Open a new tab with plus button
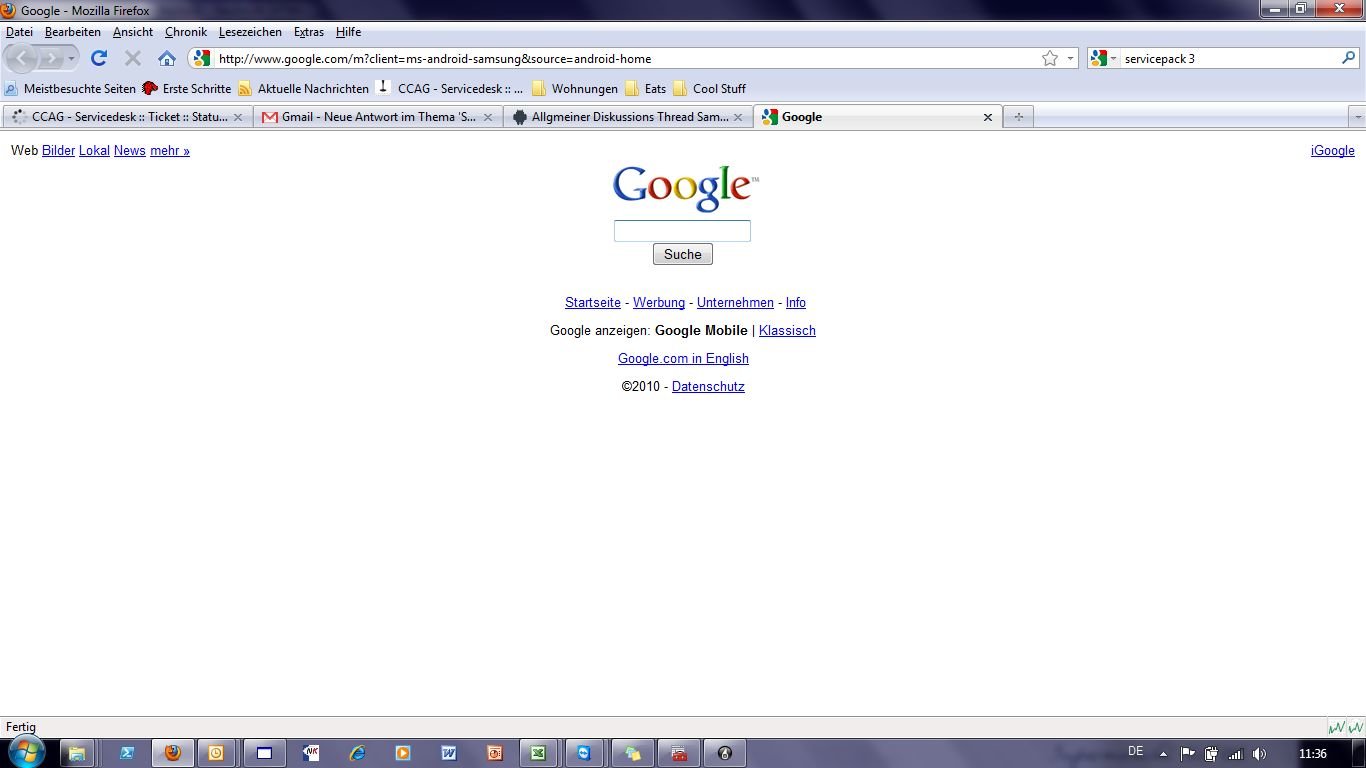 (1018, 117)
